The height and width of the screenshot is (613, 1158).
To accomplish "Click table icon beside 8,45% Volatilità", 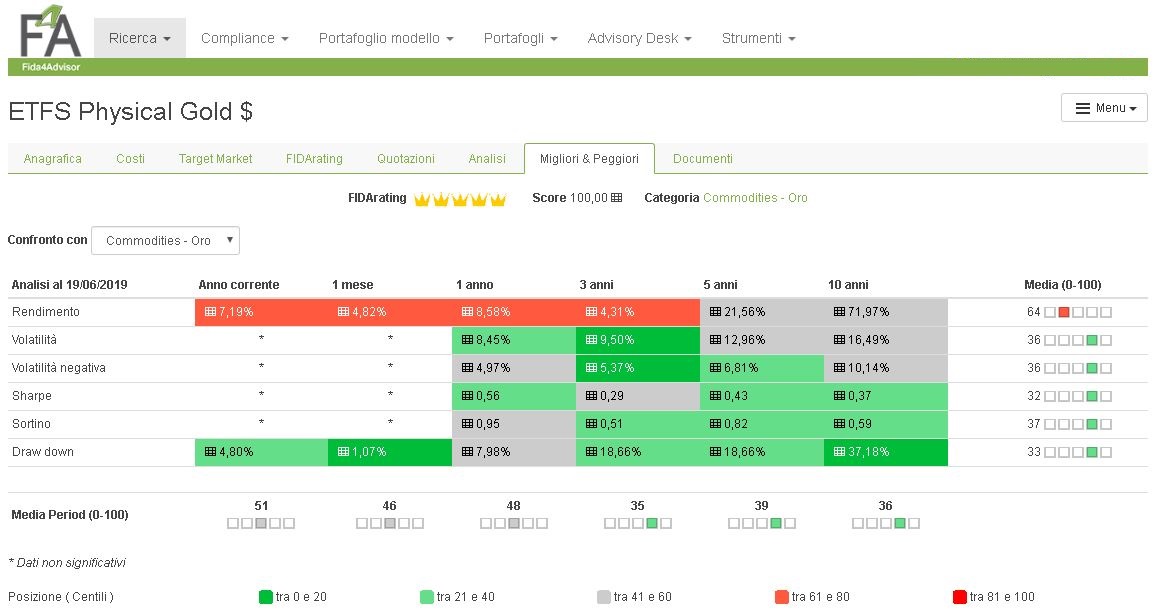I will tap(467, 340).
